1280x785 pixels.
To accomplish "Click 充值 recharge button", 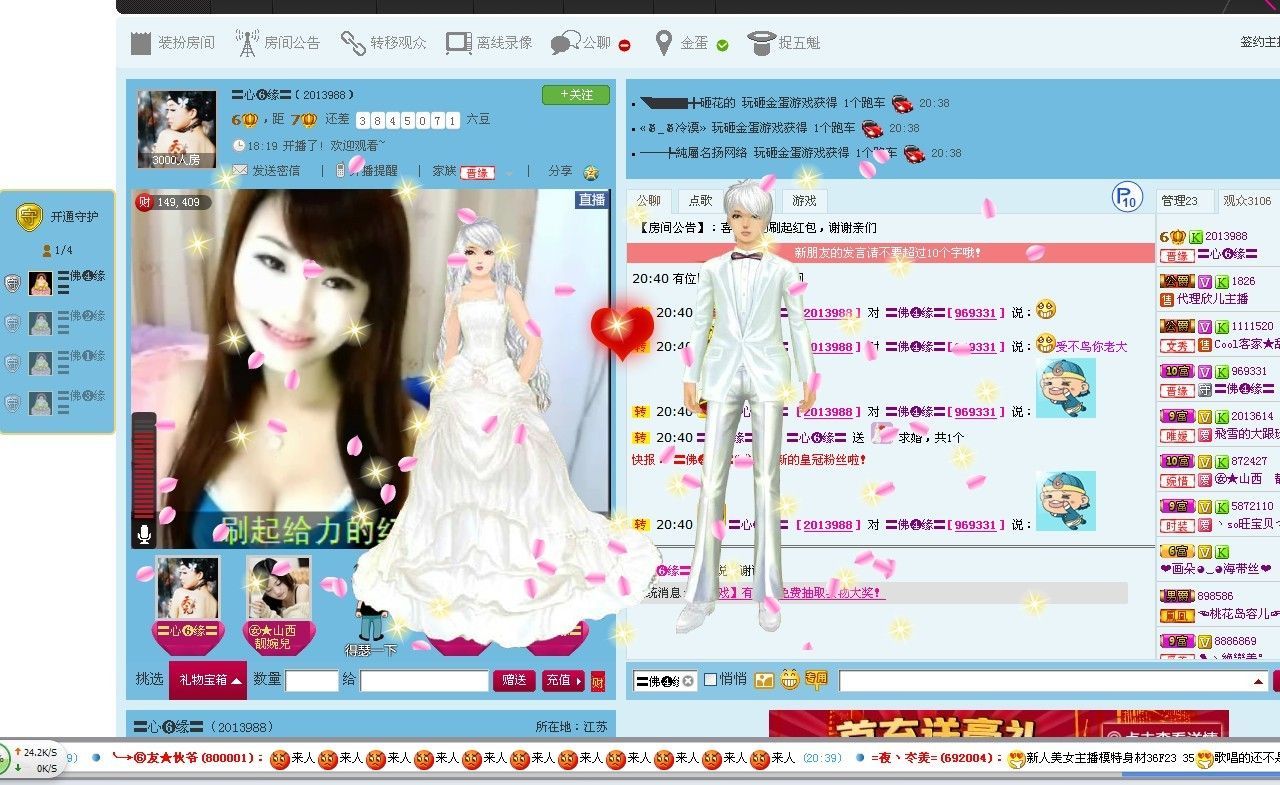I will coord(563,680).
